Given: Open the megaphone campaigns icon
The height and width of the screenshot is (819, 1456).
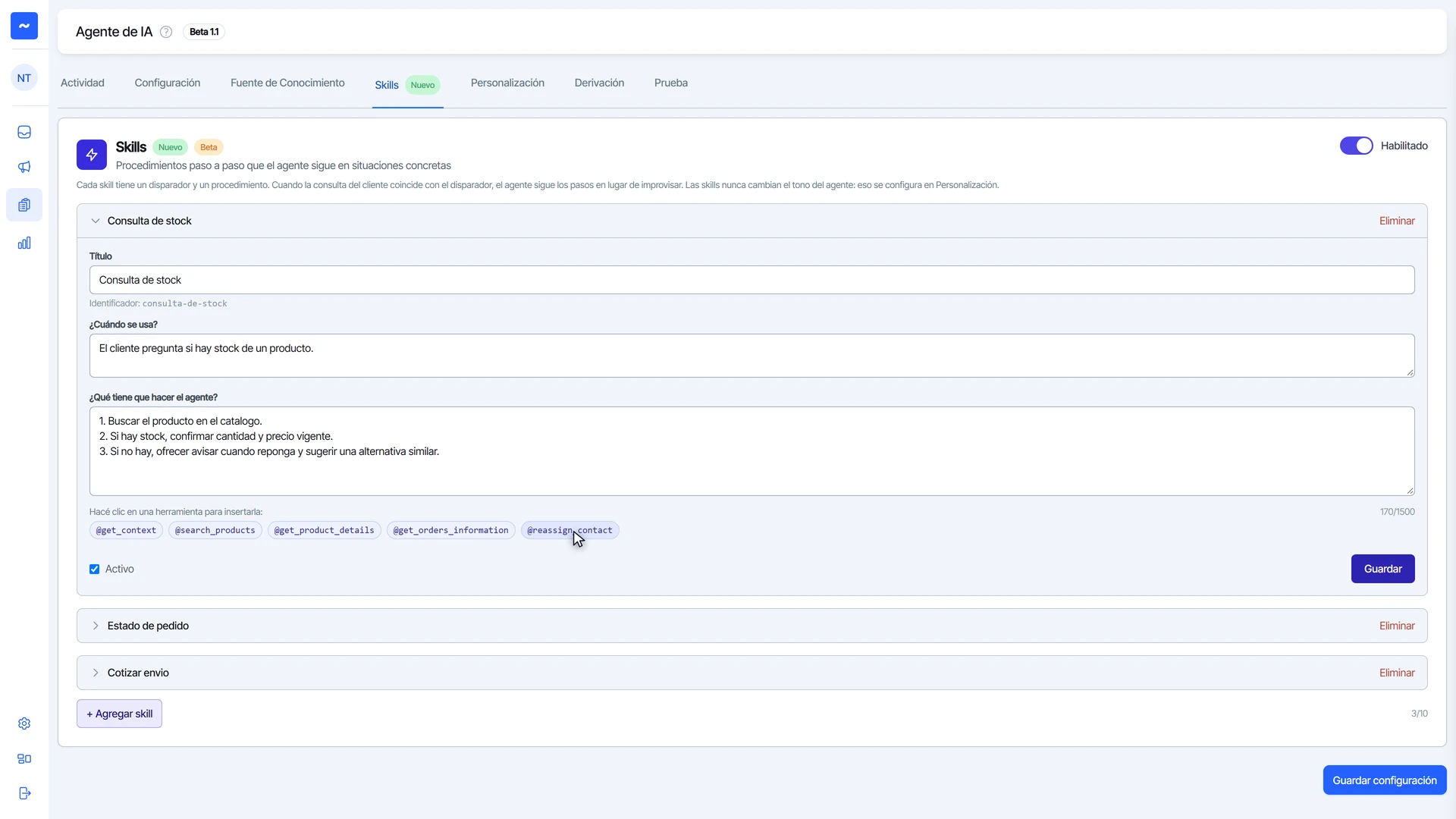Looking at the screenshot, I should click(x=24, y=167).
